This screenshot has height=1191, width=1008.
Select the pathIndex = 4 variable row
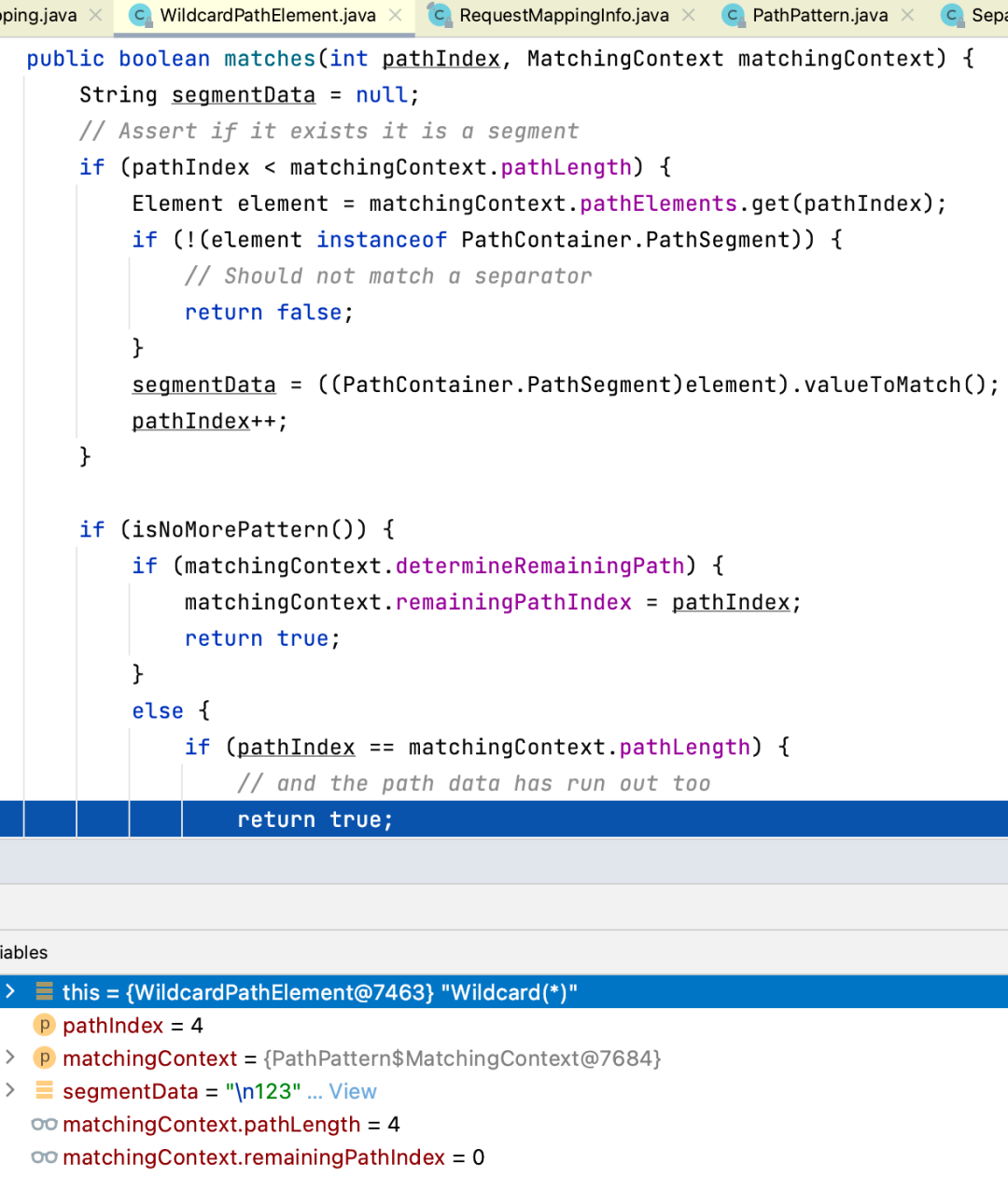click(x=133, y=1026)
